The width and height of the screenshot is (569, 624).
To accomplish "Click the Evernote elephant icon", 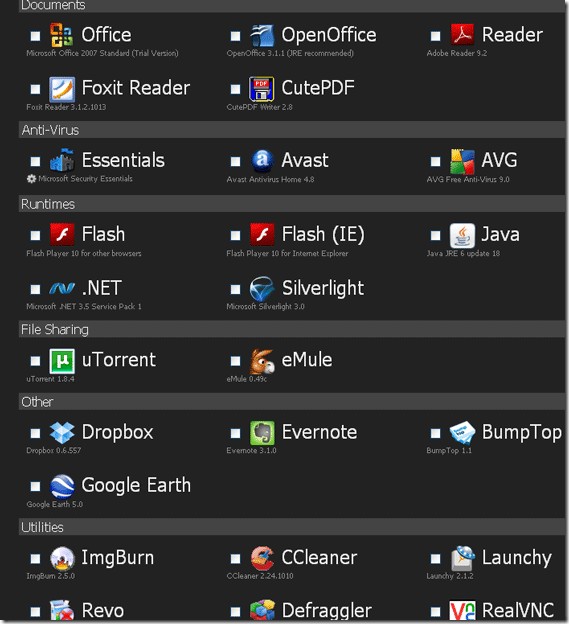I will coord(262,433).
